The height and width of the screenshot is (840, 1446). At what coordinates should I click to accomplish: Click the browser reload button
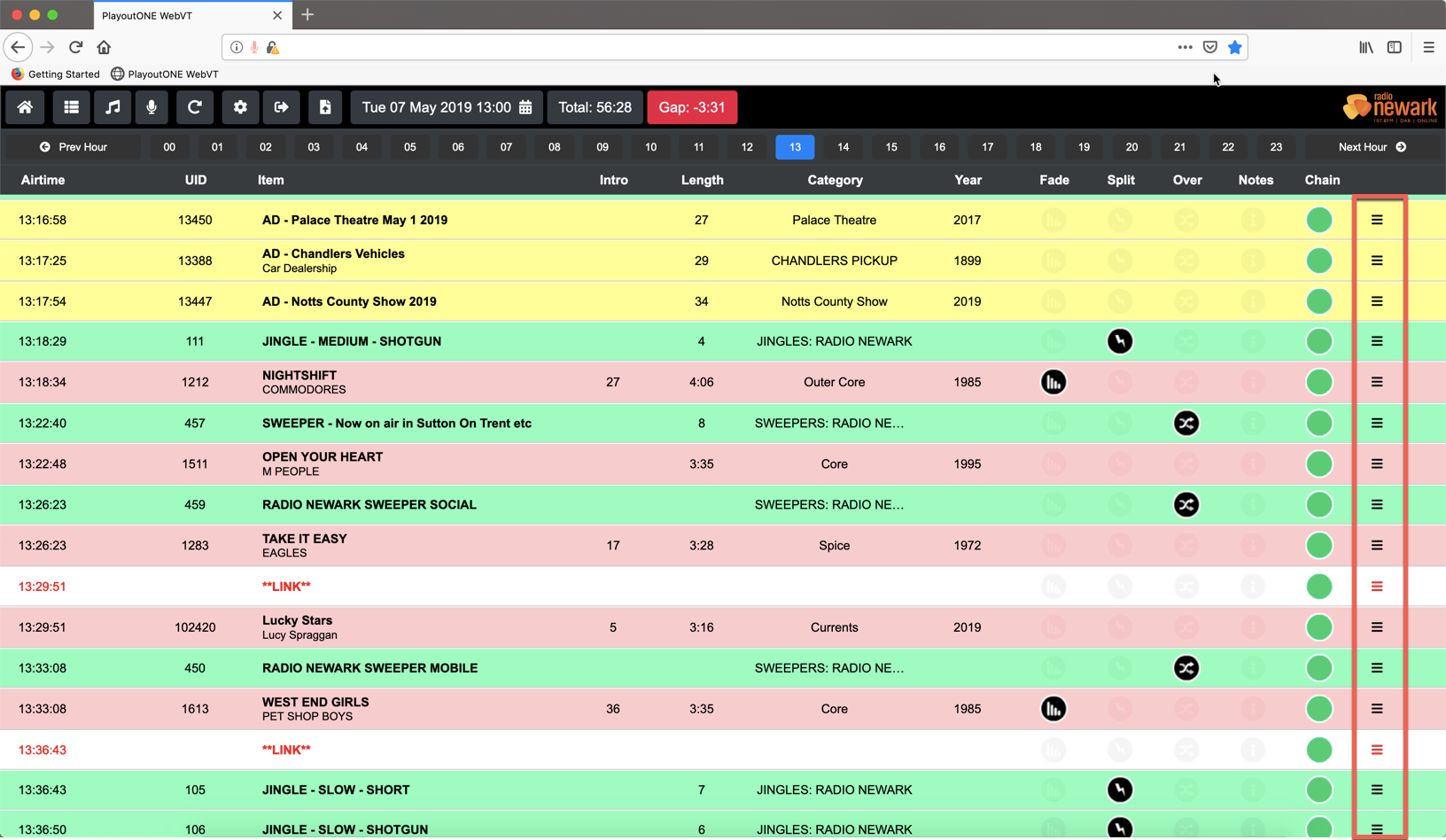tap(75, 47)
